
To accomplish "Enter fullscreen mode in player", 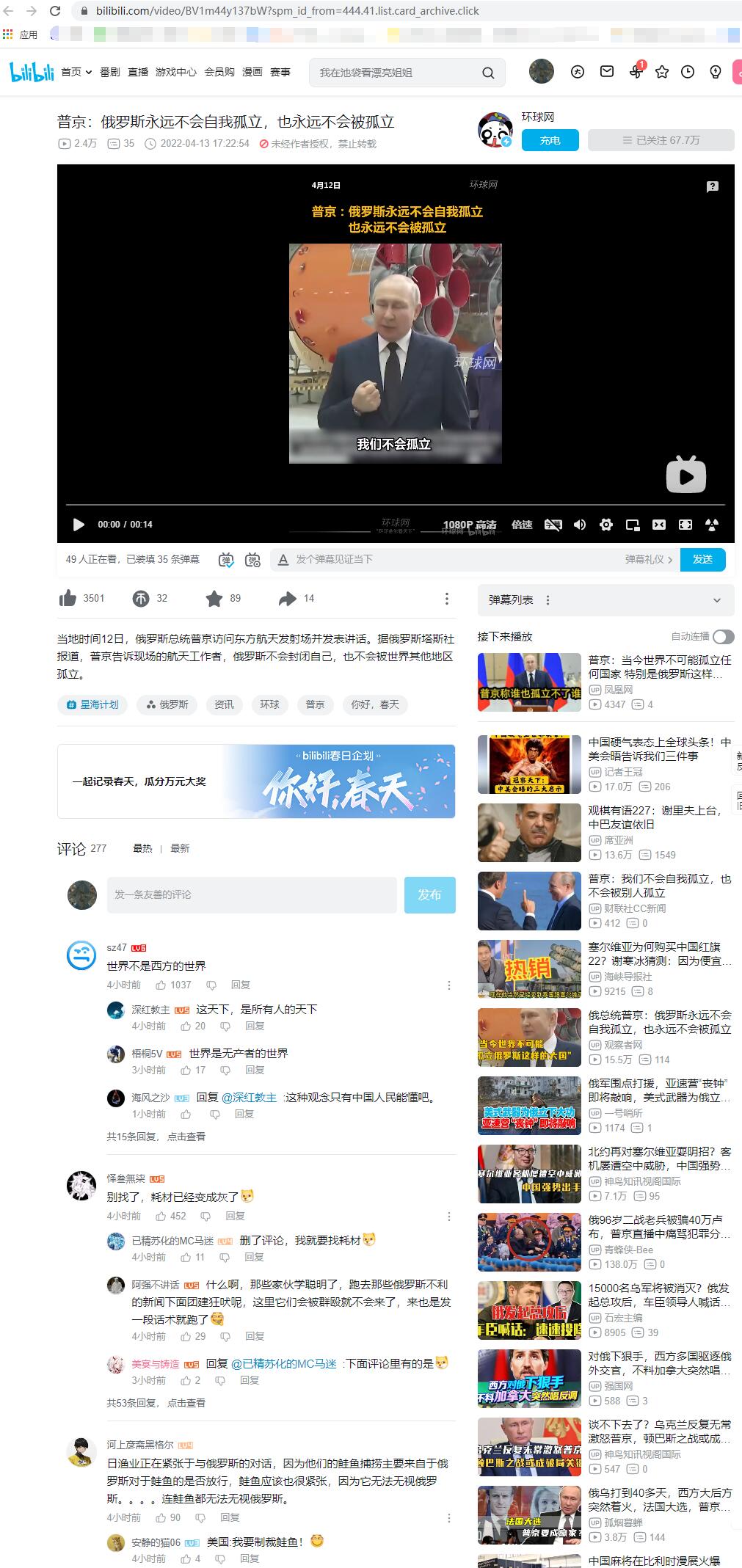I will tap(685, 525).
